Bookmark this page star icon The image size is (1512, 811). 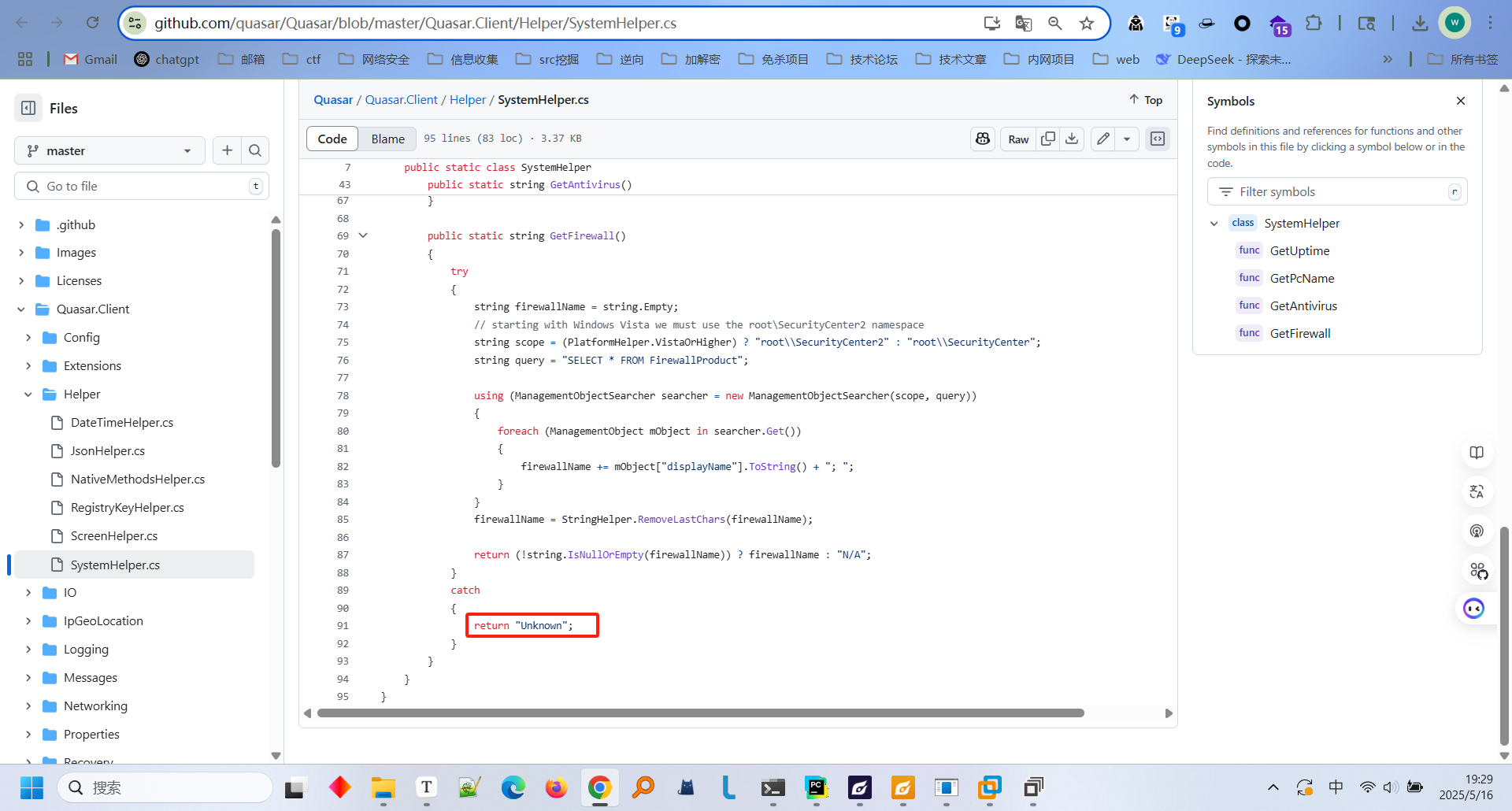tap(1087, 24)
